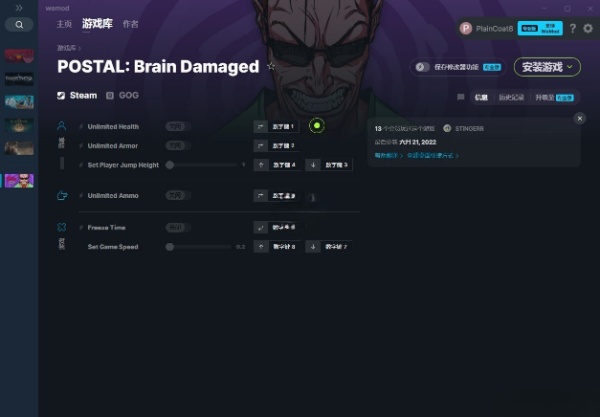Adjust Set Game Speed slider
600x417 pixels.
tap(199, 247)
